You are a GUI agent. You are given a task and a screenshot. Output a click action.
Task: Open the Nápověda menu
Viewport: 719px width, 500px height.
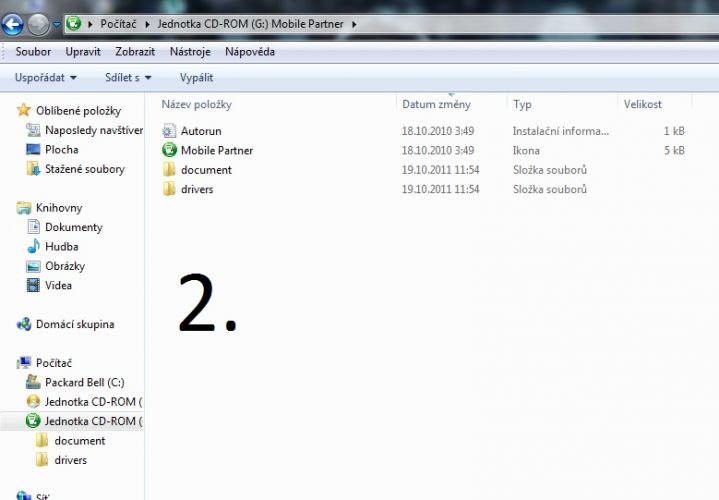[250, 51]
